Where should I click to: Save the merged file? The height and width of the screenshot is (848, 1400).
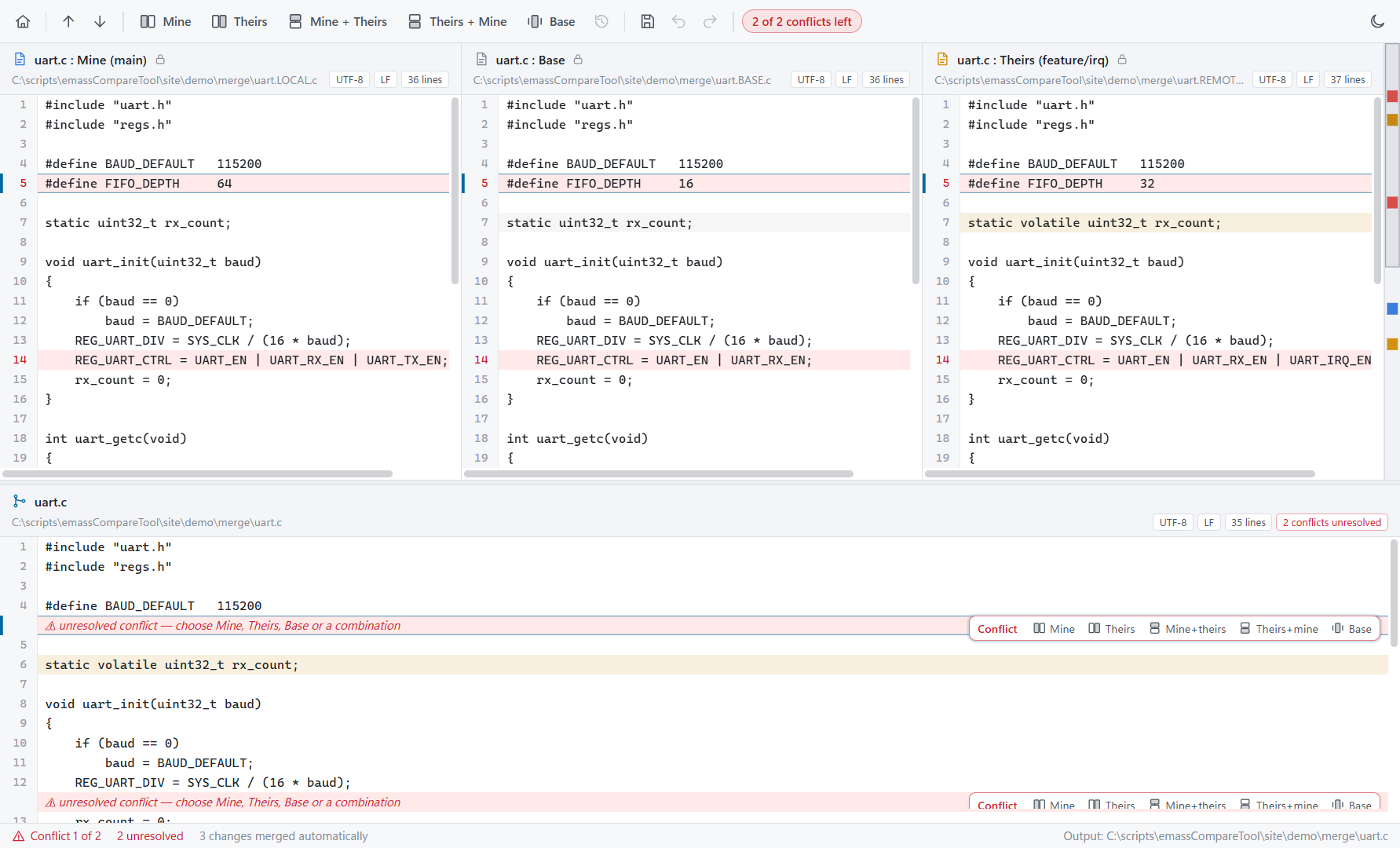pyautogui.click(x=647, y=21)
